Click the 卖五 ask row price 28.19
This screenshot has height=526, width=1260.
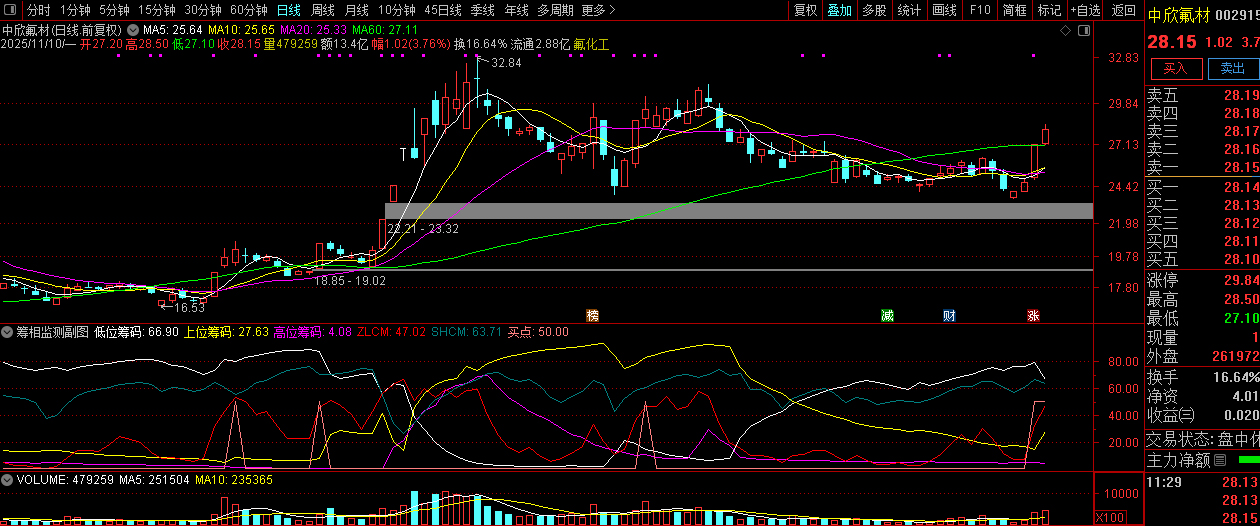(1240, 95)
